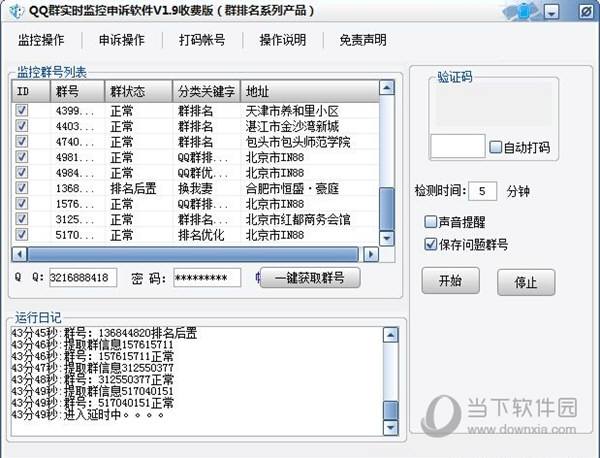
Task: Click the 检测时间 minutes field
Action: click(482, 191)
